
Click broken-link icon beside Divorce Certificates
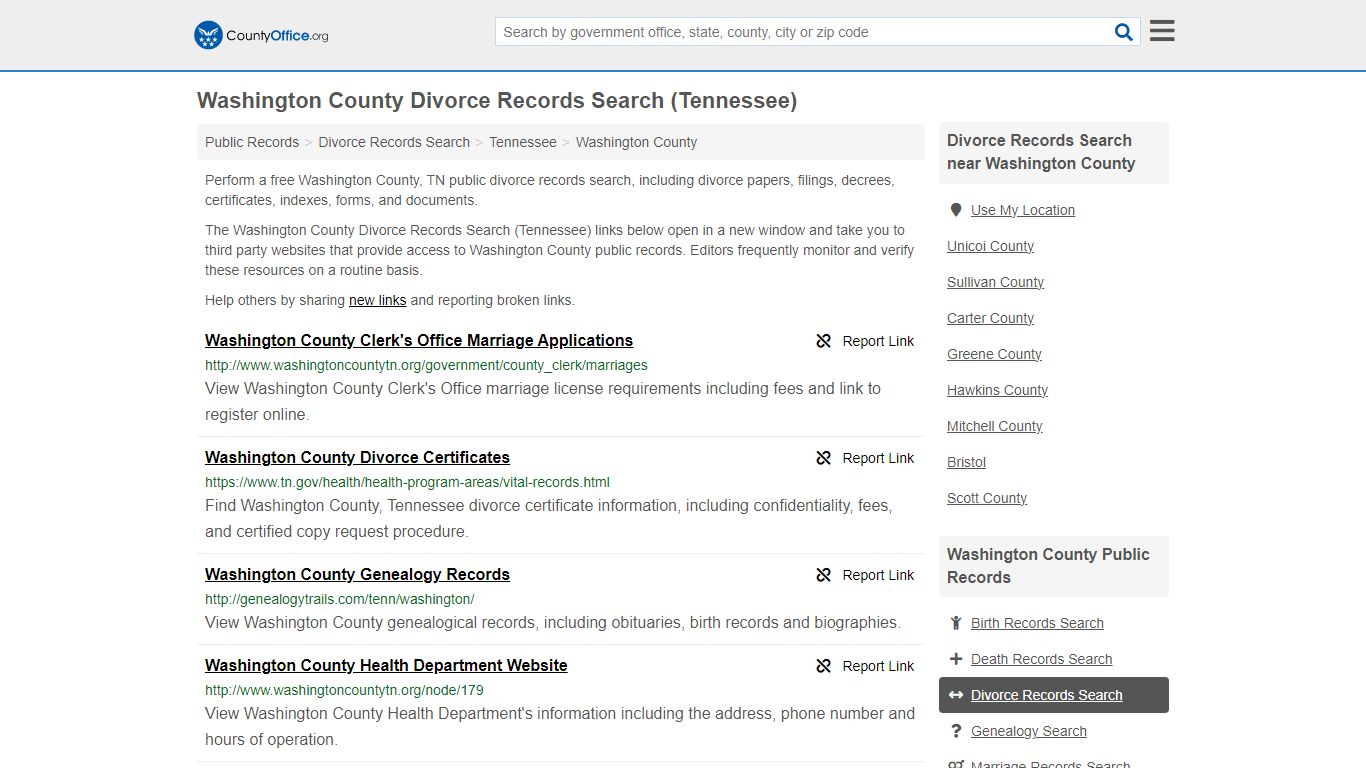click(824, 458)
